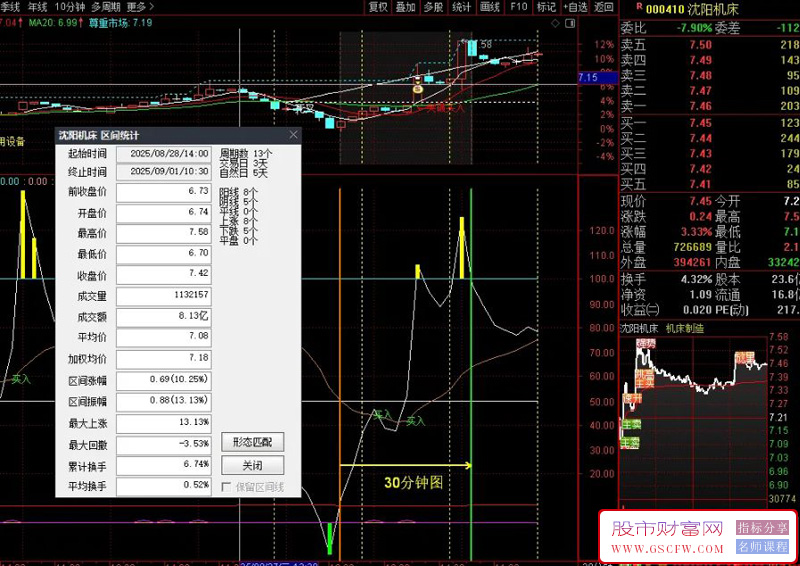Click the 卖一 price 7.46 row
Image resolution: width=800 pixels, height=566 pixels.
(710, 106)
